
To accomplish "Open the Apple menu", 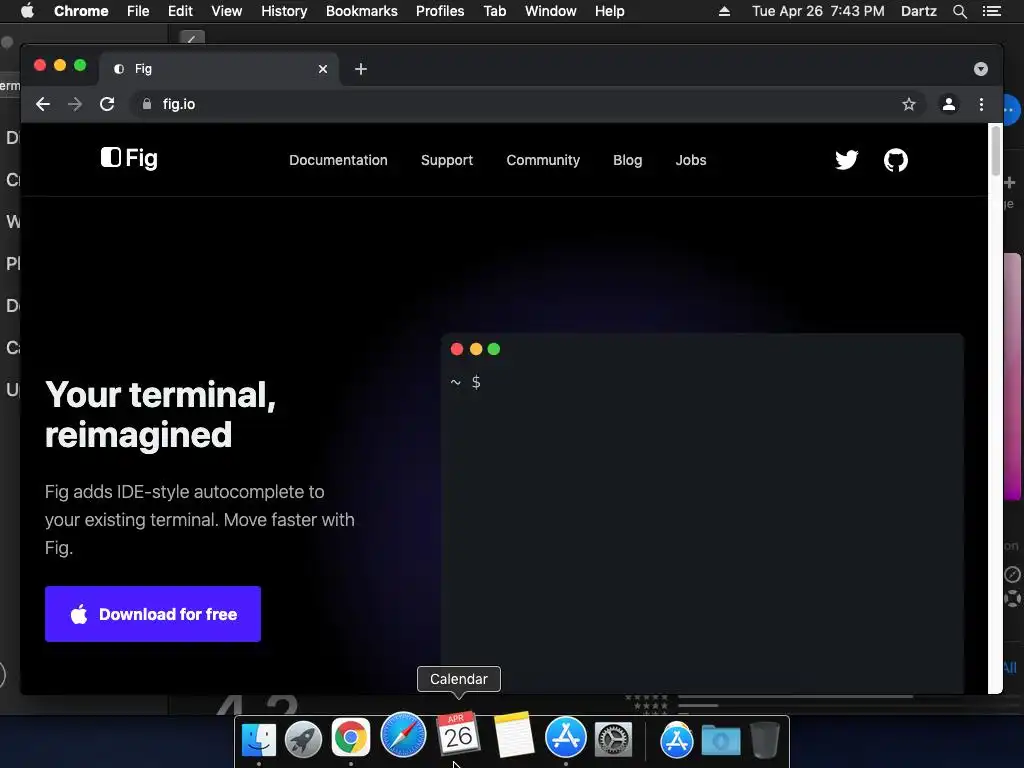I will click(x=27, y=11).
